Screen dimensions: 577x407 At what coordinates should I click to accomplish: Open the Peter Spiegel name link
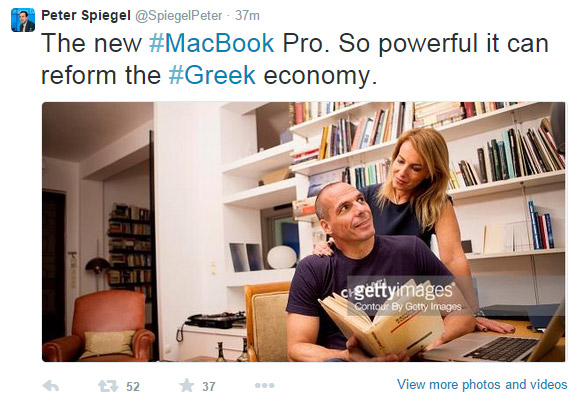click(x=86, y=15)
